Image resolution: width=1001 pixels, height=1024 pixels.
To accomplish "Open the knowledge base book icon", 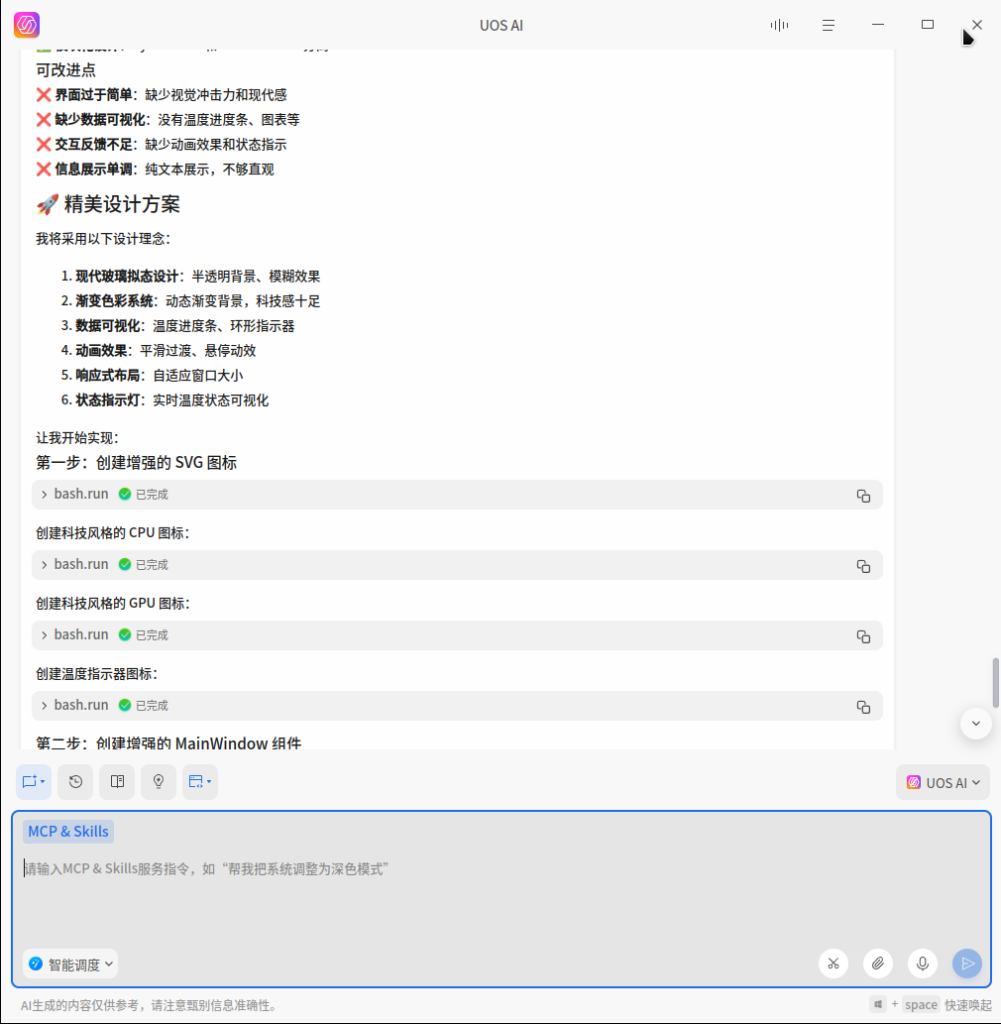I will 117,782.
